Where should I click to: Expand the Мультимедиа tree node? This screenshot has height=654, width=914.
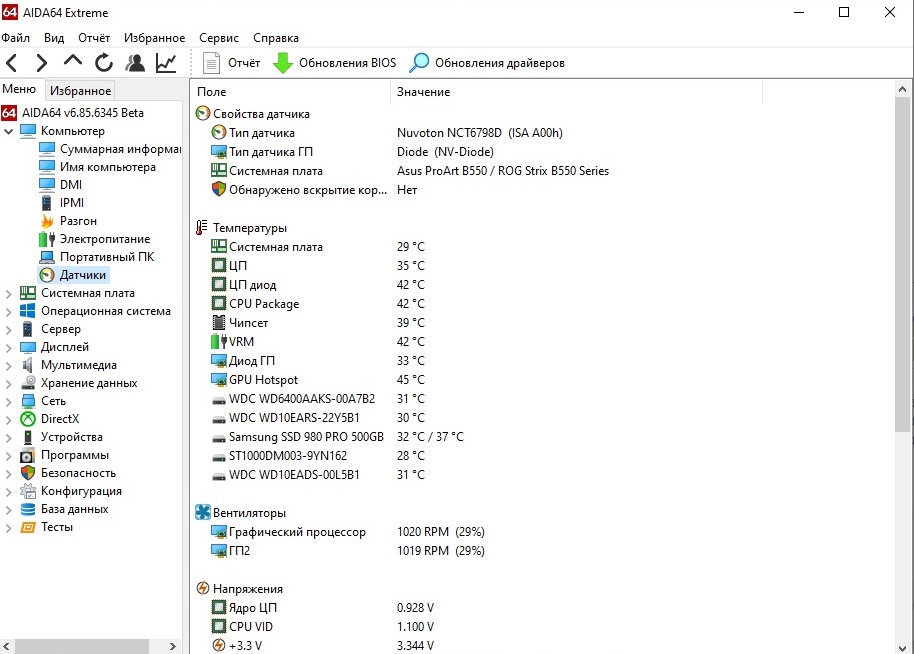(8, 366)
